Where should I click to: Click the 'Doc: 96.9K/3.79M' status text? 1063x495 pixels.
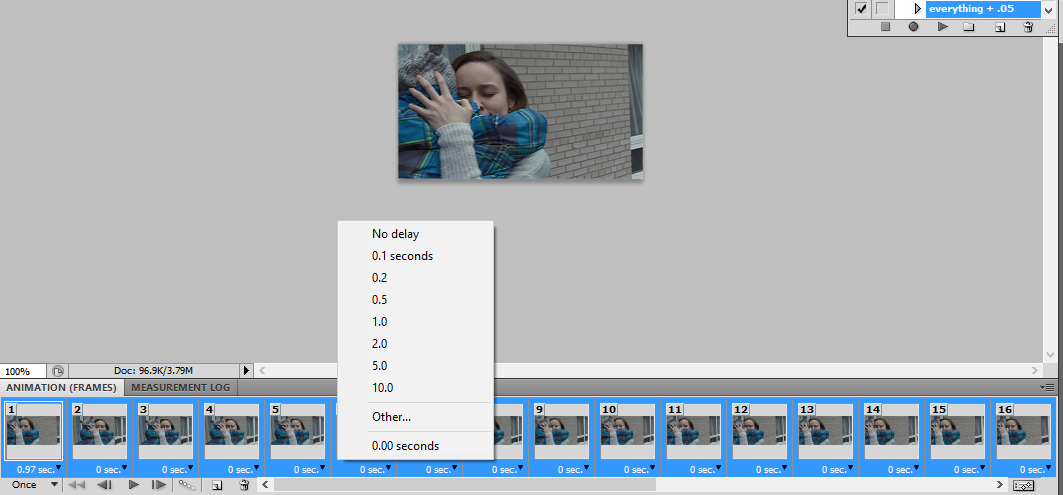154,371
